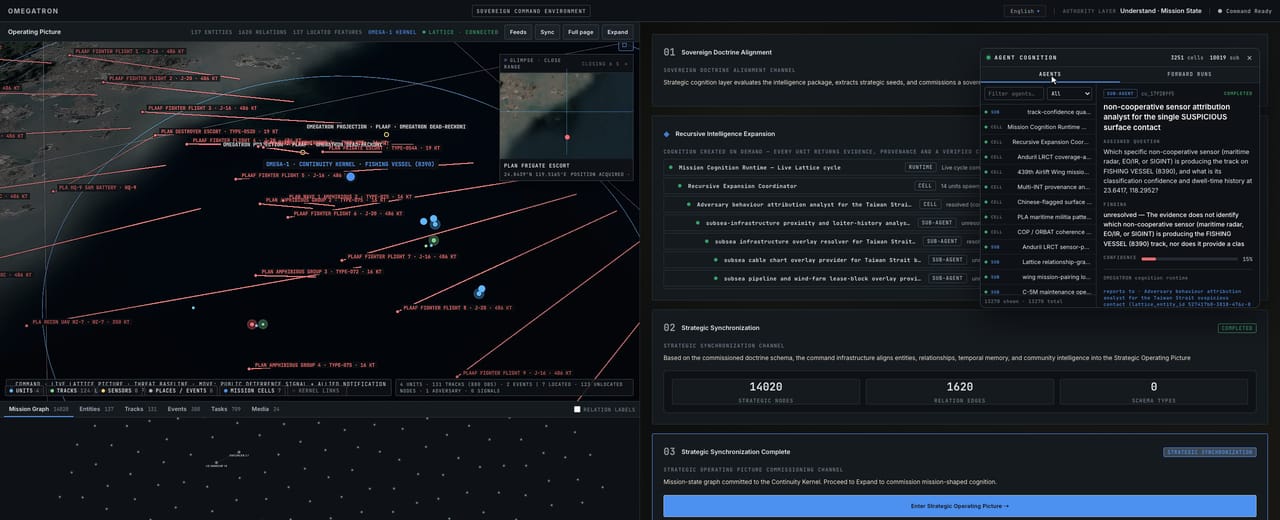The height and width of the screenshot is (520, 1280).
Task: Select C-5M maintenance ope... agent row
Action: click(x=1037, y=292)
